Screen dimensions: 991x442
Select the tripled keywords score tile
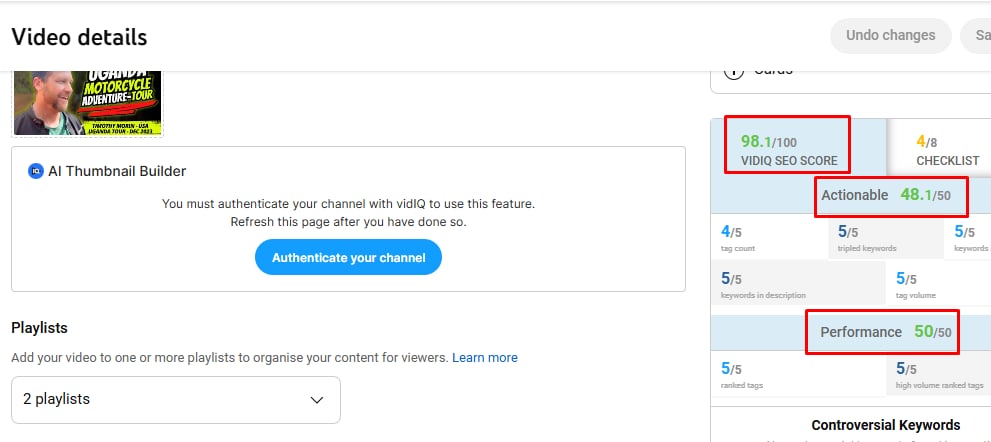886,237
